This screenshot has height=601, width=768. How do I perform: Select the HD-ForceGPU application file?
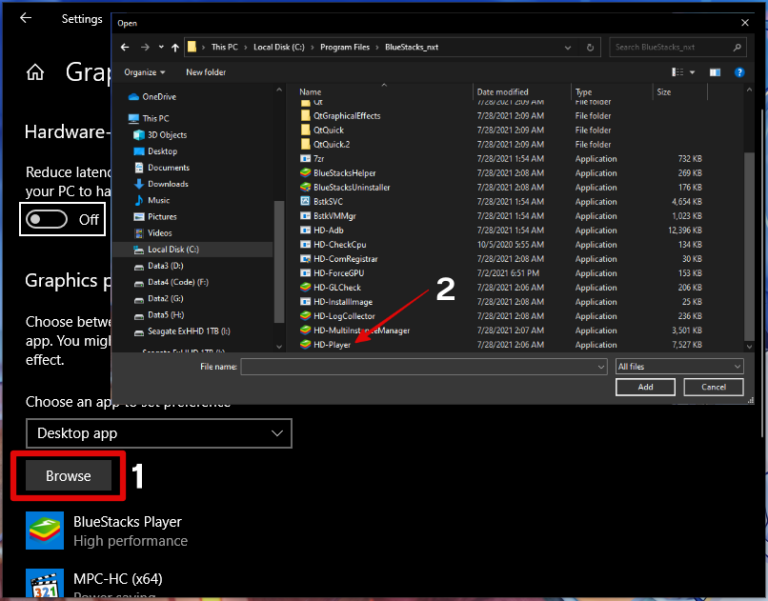tap(332, 273)
